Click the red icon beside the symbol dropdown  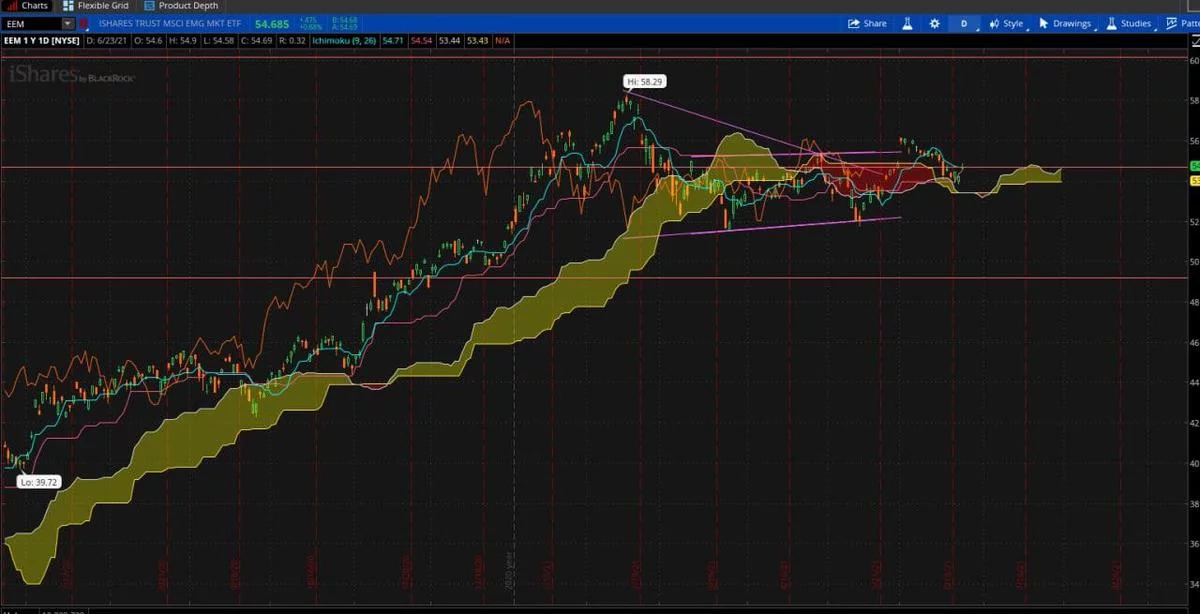tap(84, 23)
